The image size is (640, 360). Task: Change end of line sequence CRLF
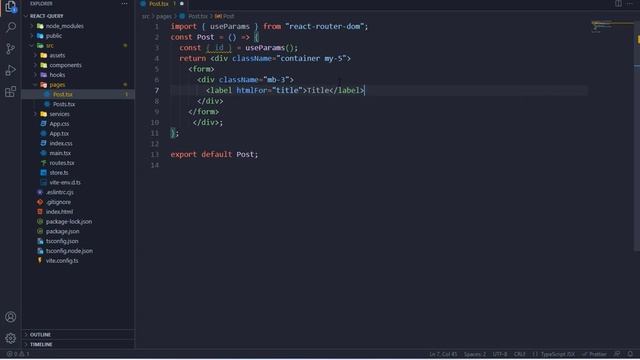[x=520, y=354]
